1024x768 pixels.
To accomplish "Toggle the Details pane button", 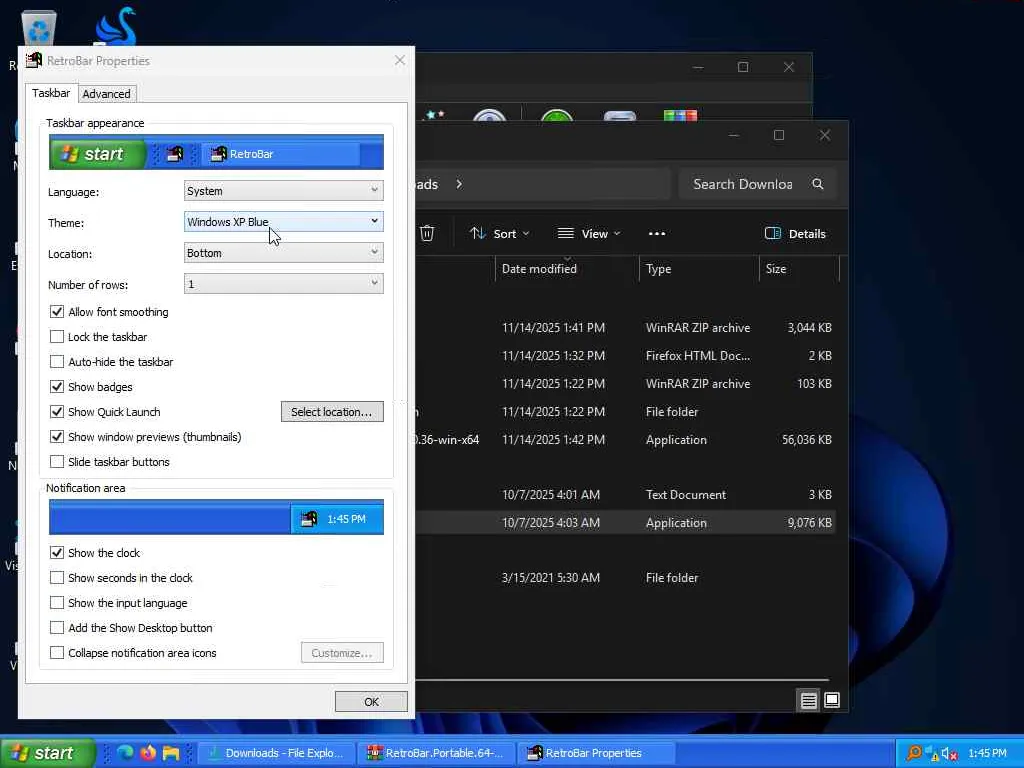I will click(x=795, y=234).
